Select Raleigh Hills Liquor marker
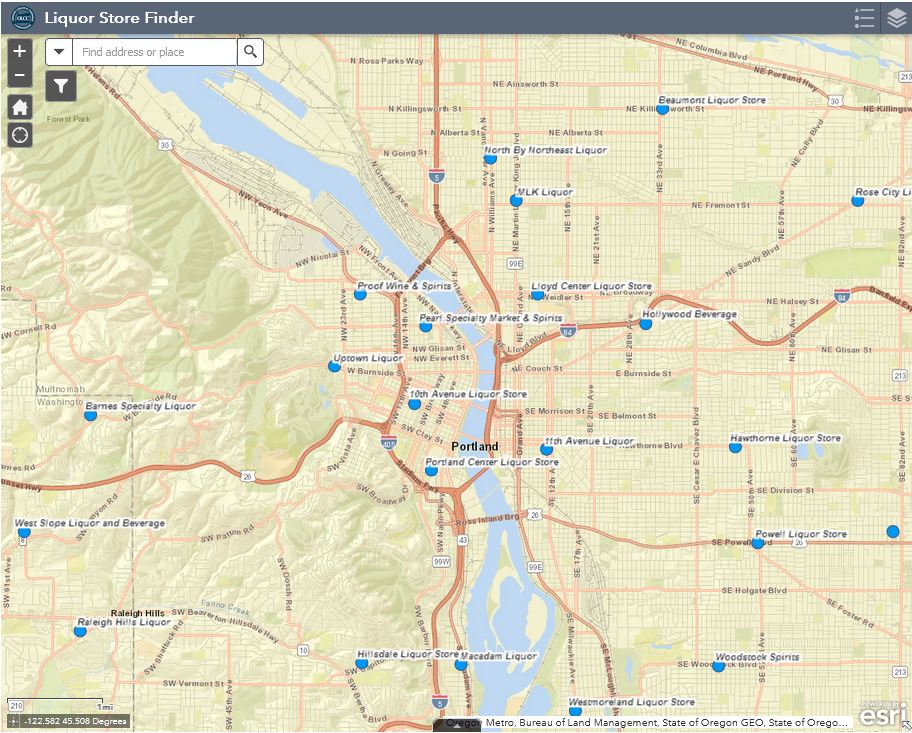This screenshot has width=912, height=733. coord(80,631)
